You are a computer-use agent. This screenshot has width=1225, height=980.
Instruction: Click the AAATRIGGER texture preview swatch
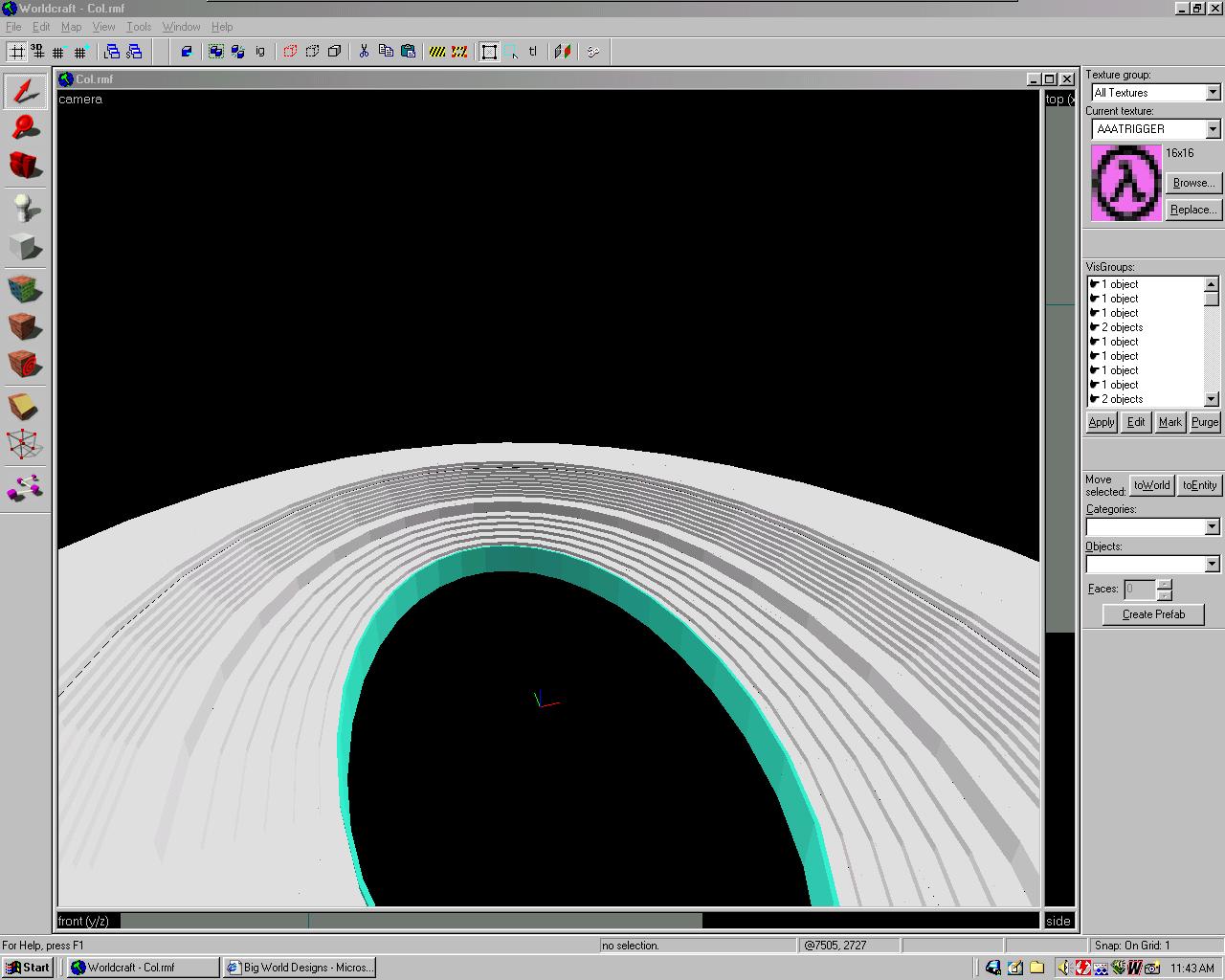point(1126,183)
